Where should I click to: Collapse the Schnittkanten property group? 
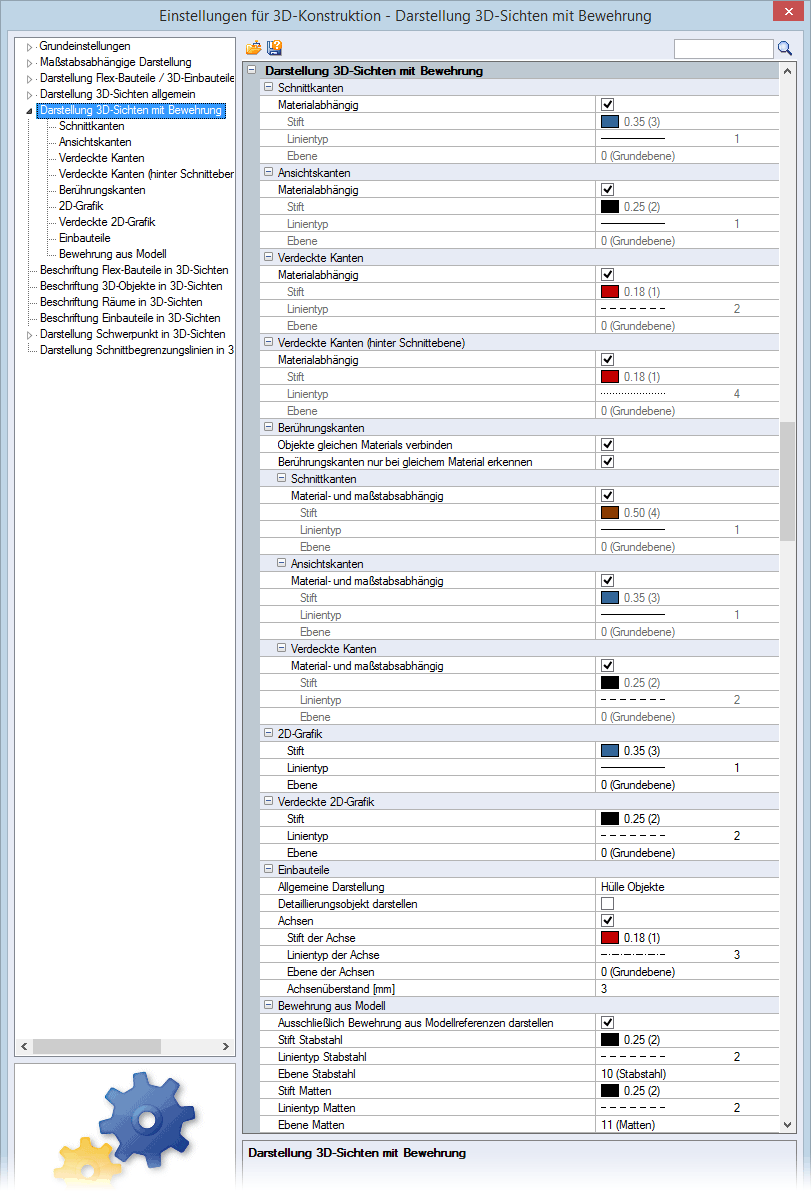tap(268, 87)
